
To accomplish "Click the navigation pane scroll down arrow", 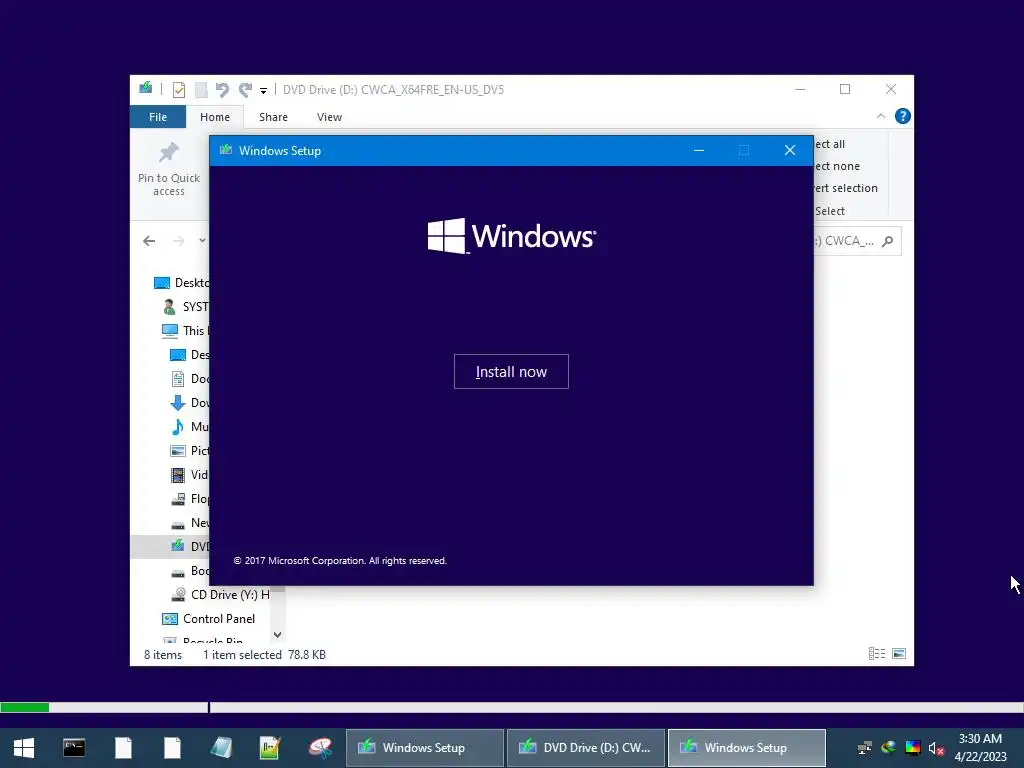I will (x=278, y=634).
